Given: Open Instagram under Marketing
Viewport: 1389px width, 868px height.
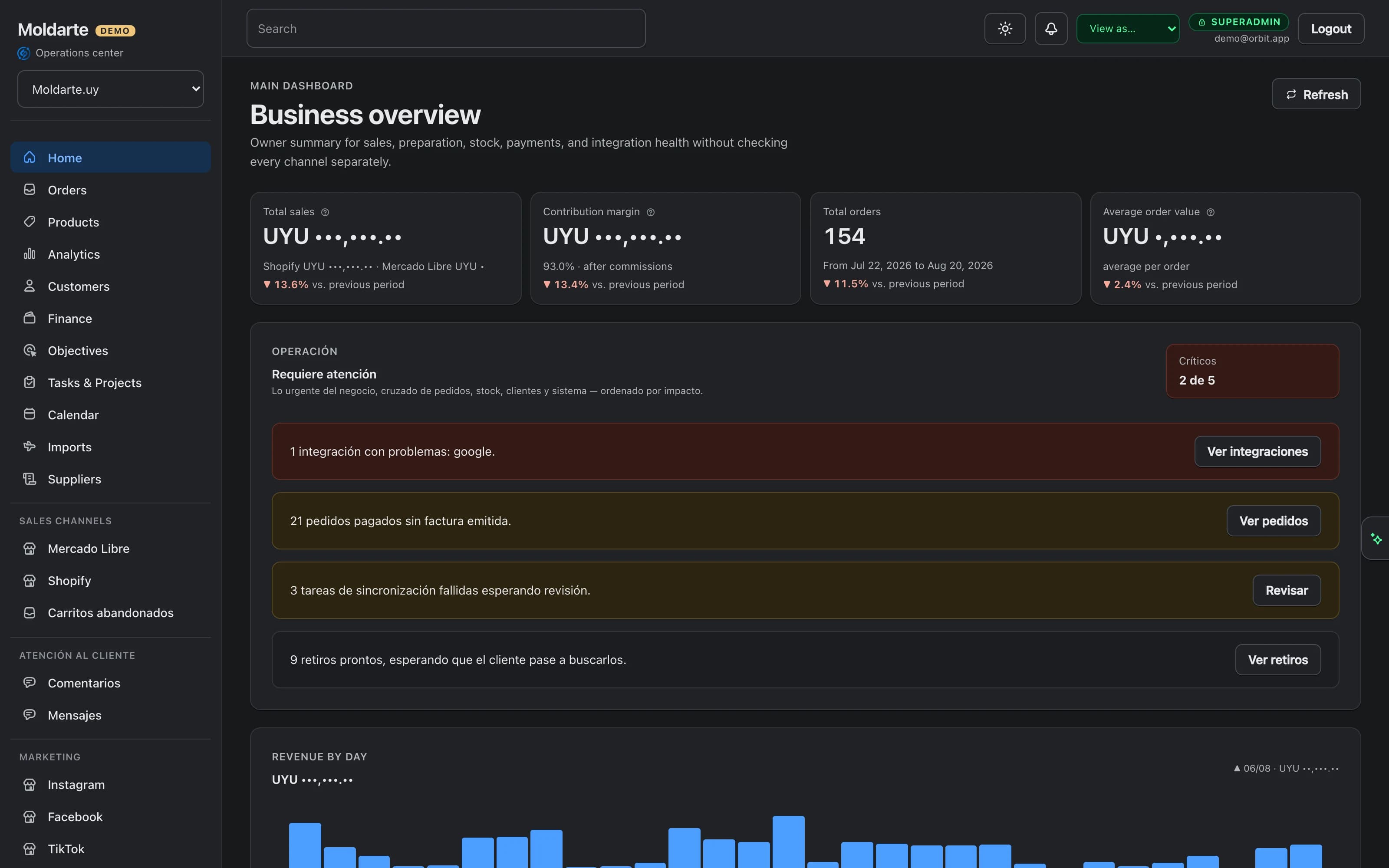Looking at the screenshot, I should tap(111, 784).
